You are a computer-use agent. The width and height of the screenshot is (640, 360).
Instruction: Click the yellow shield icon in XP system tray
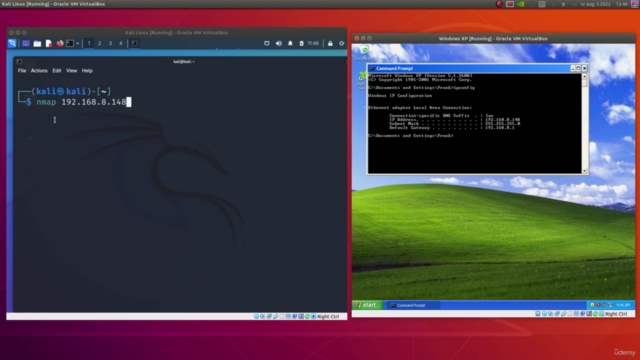coord(592,305)
